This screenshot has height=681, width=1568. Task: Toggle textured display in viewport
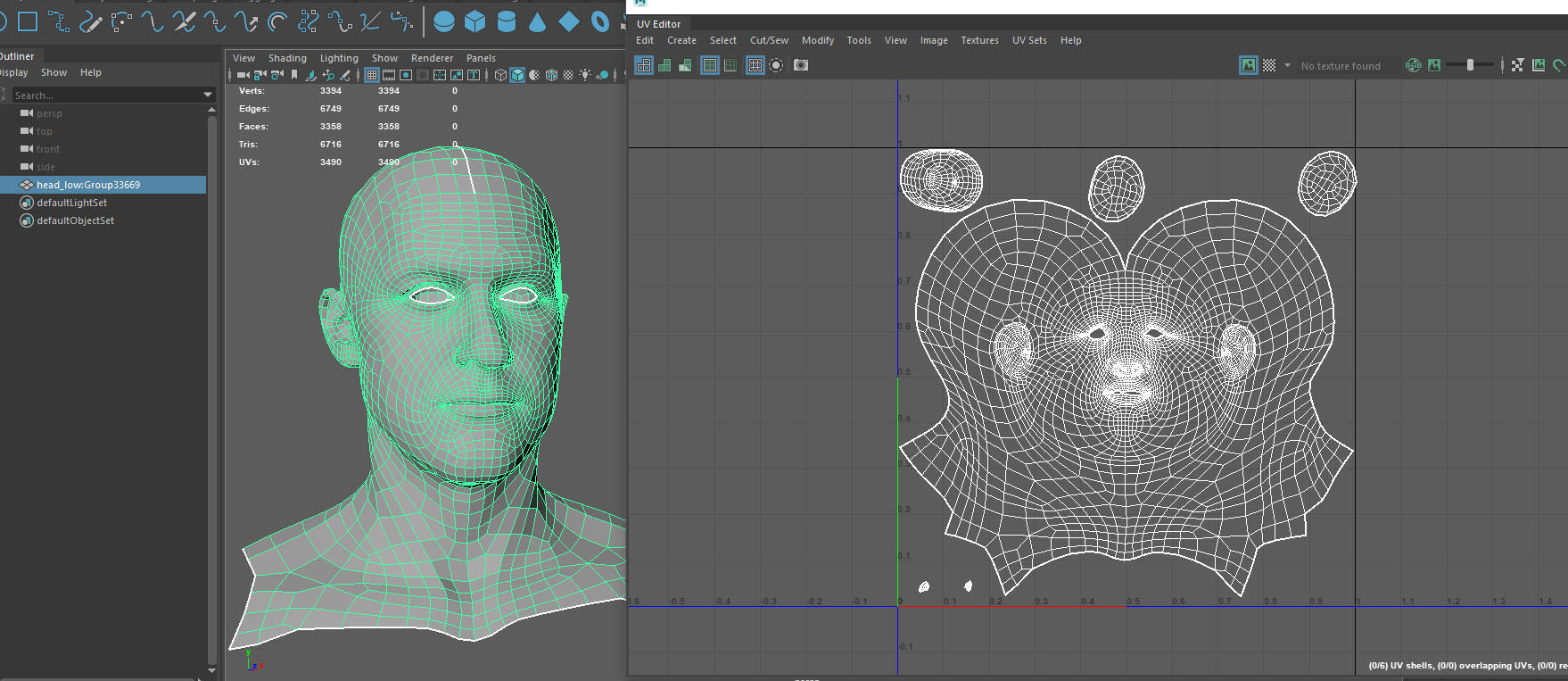[568, 75]
